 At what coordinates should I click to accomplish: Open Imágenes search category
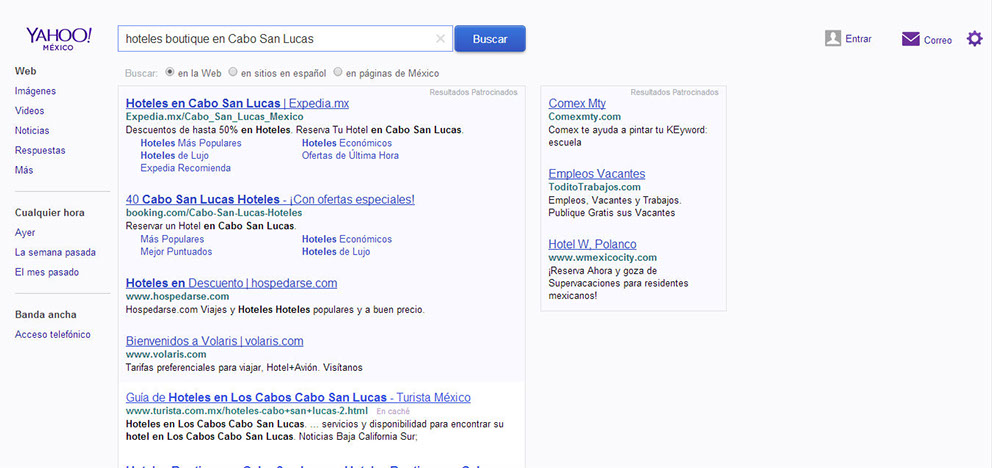pos(35,90)
